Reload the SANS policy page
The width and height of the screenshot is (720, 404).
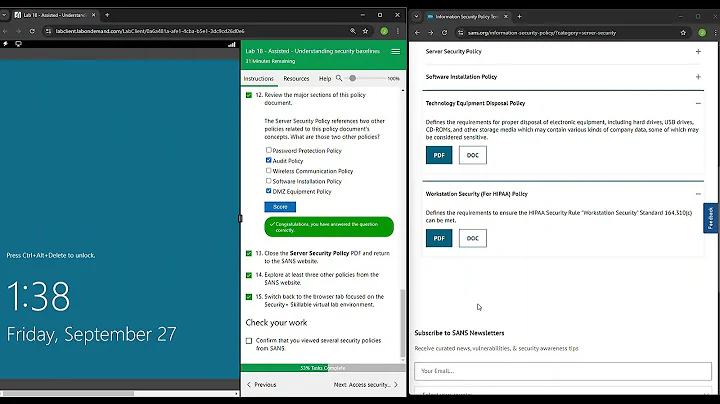(444, 33)
